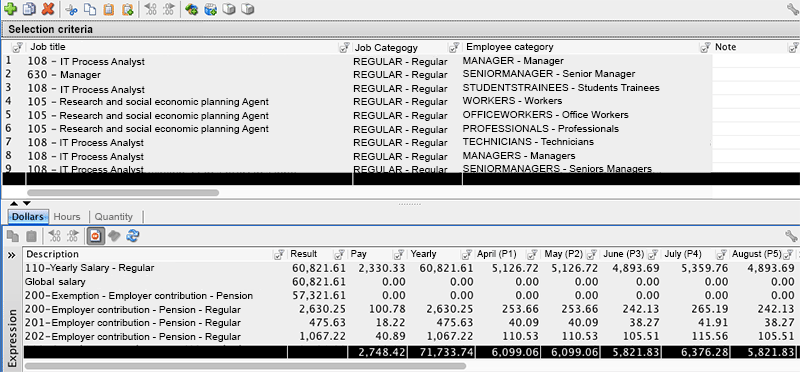This screenshot has width=800, height=372.
Task: Open the Pay column filter
Action: 398,254
